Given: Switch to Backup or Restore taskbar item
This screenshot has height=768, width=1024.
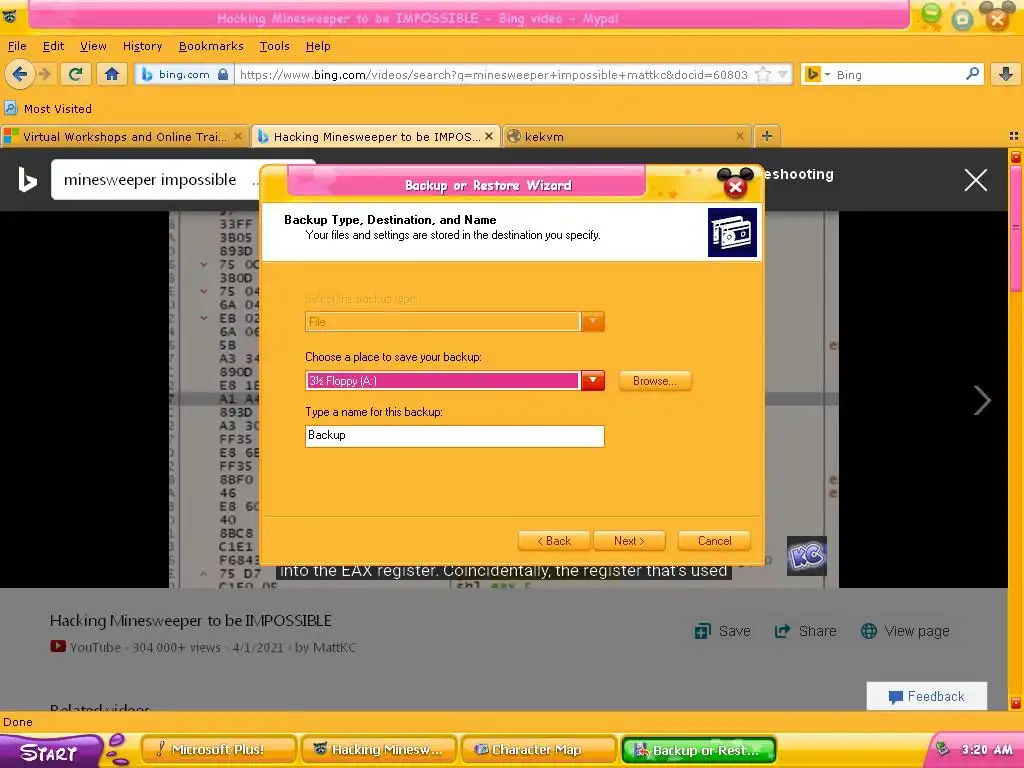Looking at the screenshot, I should (x=699, y=750).
